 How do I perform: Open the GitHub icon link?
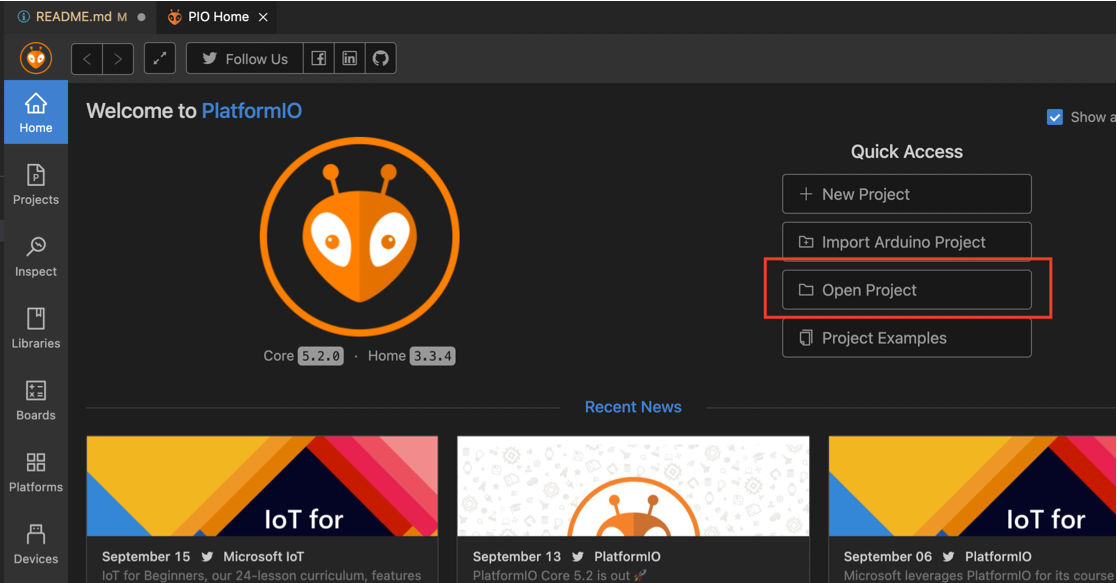tap(381, 58)
